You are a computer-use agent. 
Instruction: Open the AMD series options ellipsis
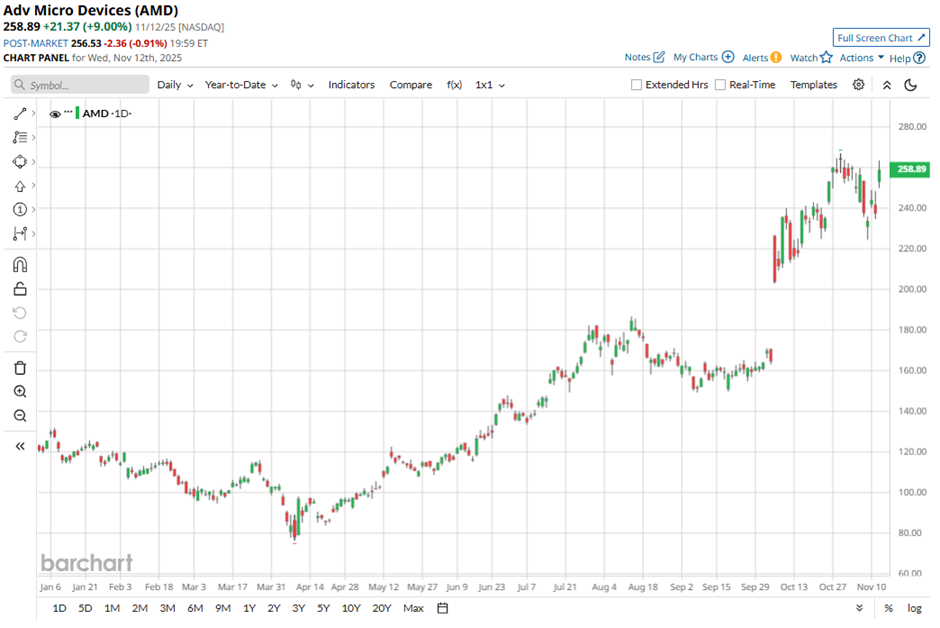pyautogui.click(x=68, y=112)
